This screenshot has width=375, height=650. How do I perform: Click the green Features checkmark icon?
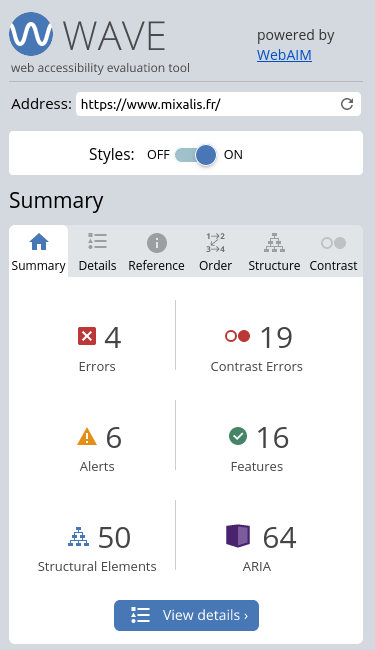[x=238, y=436]
